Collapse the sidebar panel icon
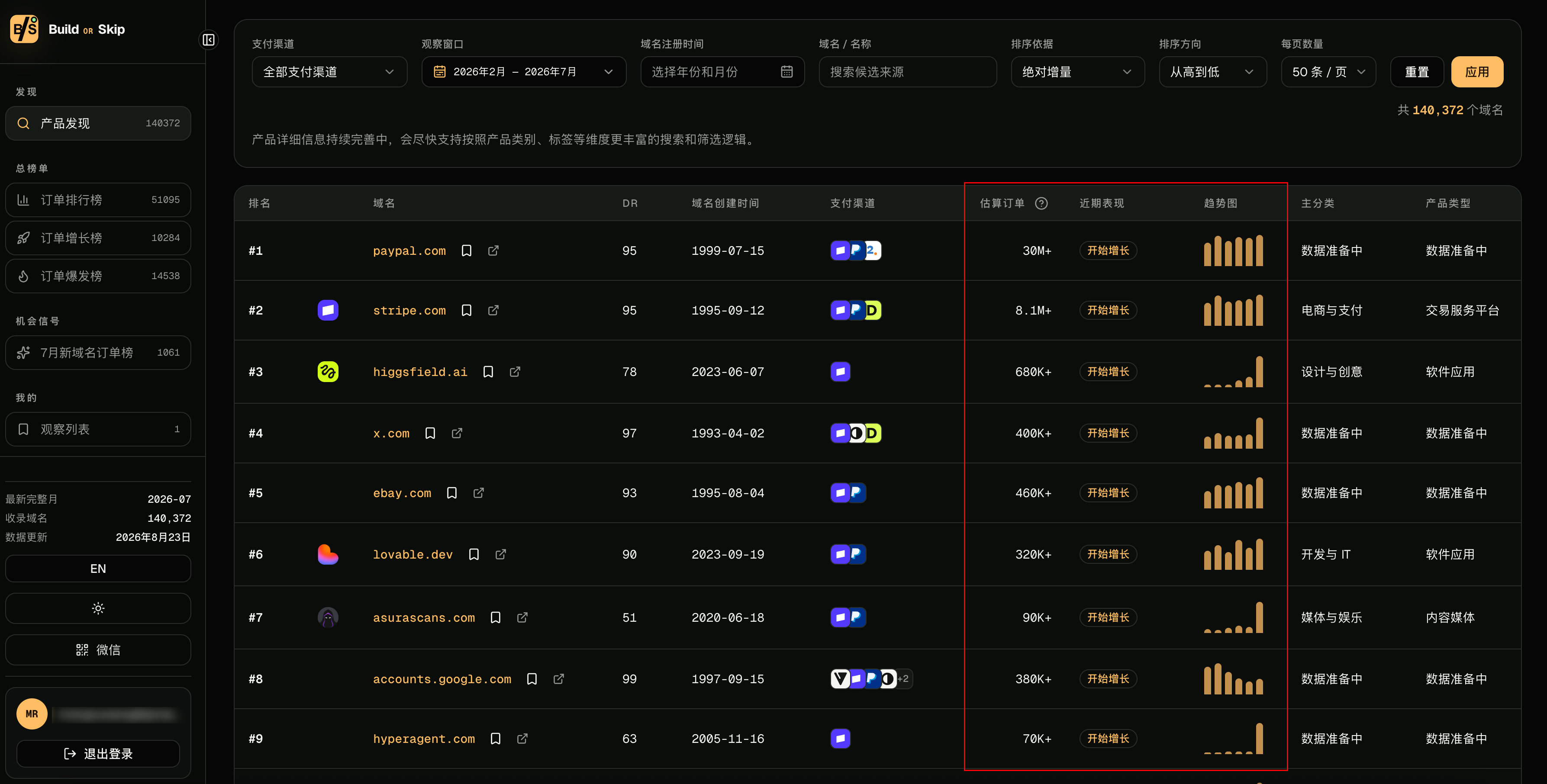1547x784 pixels. click(x=208, y=40)
